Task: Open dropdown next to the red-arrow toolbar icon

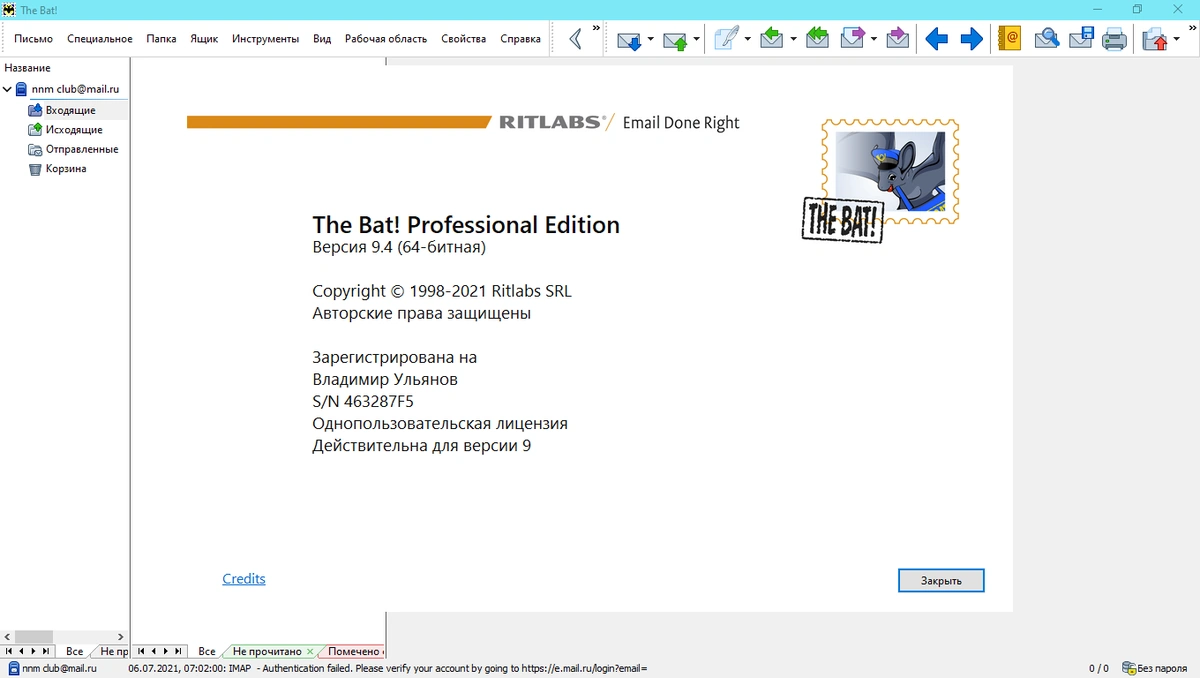Action: tap(1177, 40)
